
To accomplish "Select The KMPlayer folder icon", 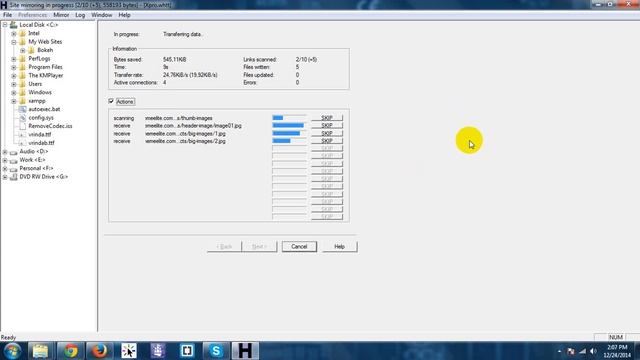I will (22, 76).
